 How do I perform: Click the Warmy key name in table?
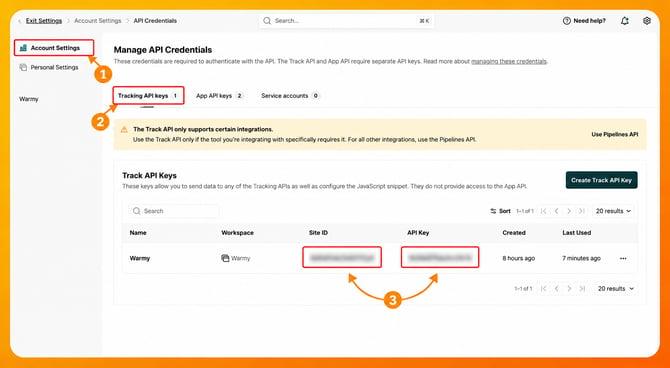(x=140, y=258)
